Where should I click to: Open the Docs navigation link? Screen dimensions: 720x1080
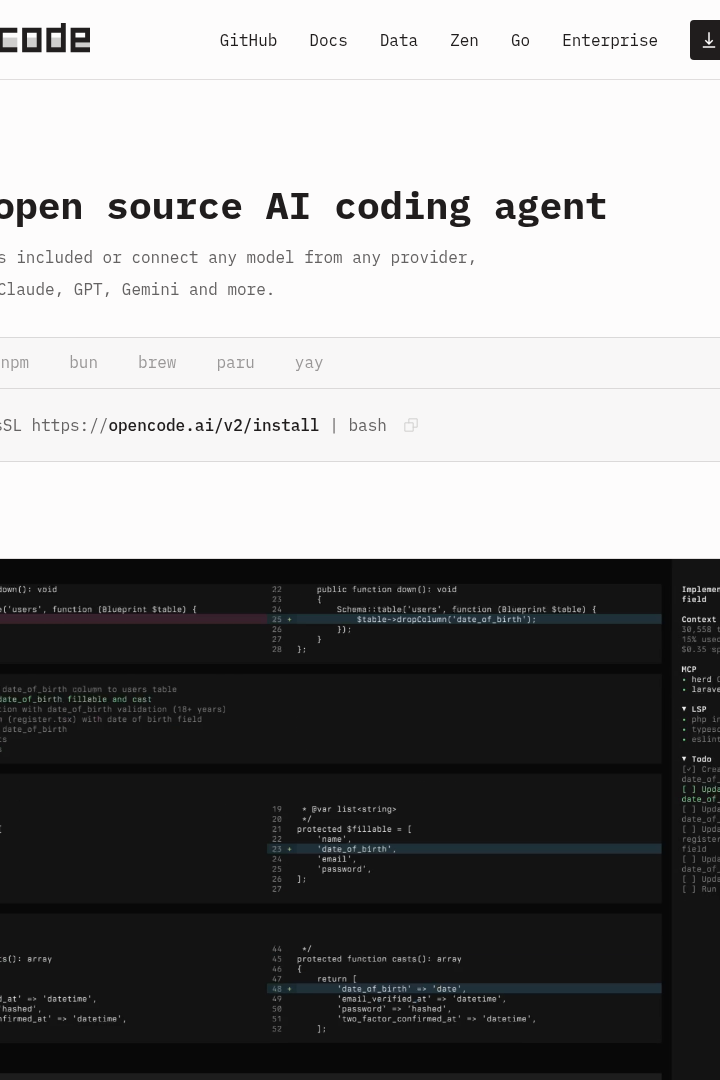(328, 41)
